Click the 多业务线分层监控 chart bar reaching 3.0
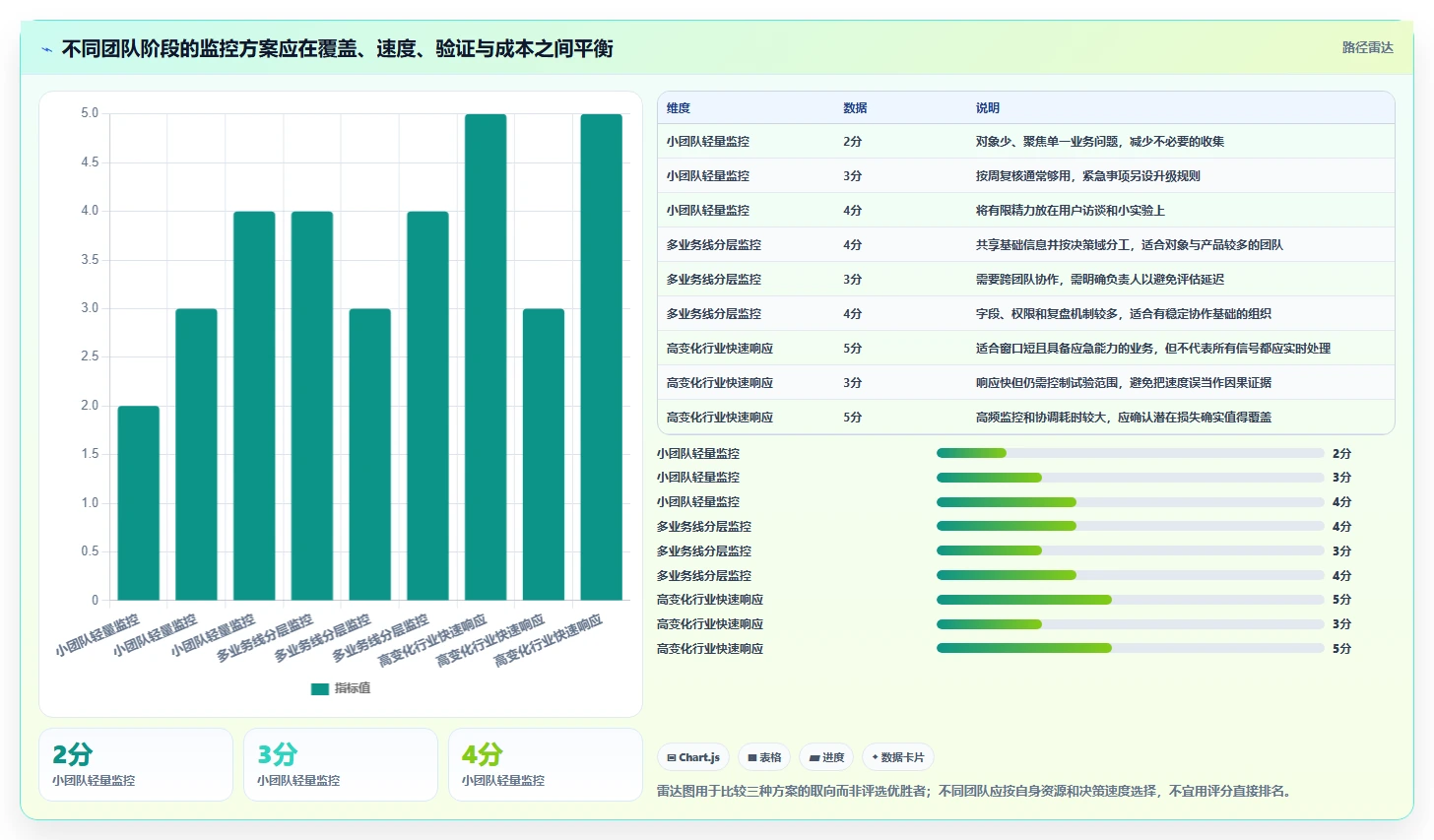1434x840 pixels. 369,454
